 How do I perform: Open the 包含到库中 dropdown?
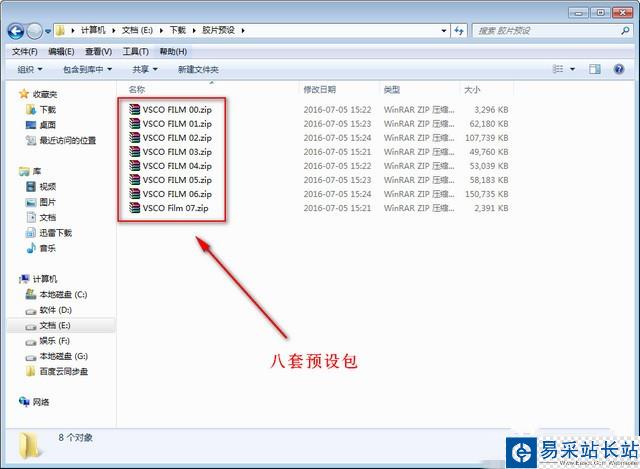pyautogui.click(x=87, y=69)
